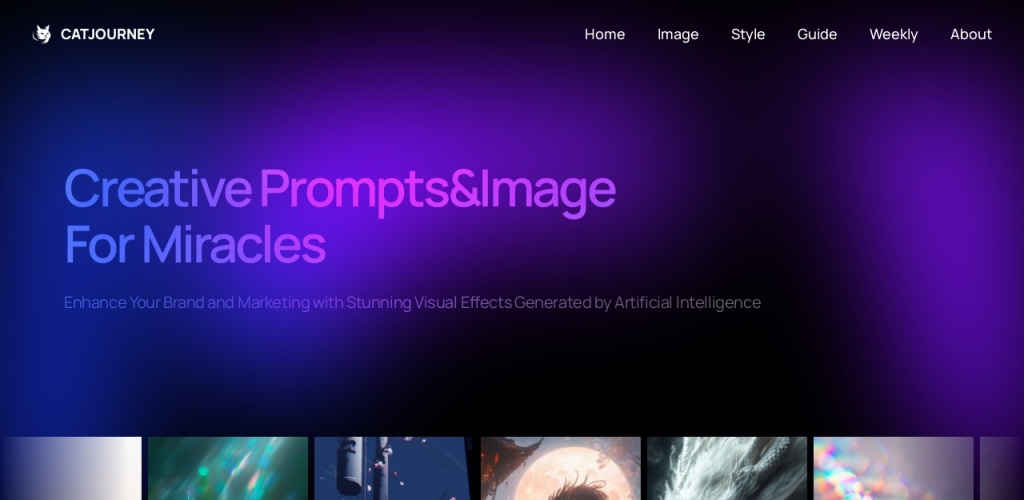
Task: Select the partially visible rightmost thumbnail
Action: pos(1002,469)
